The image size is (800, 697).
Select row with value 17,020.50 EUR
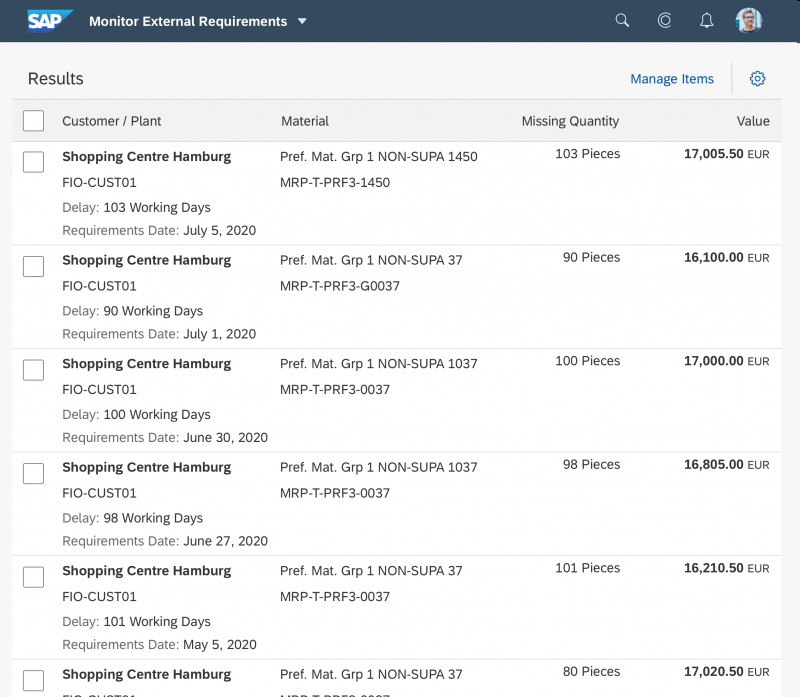[34, 680]
